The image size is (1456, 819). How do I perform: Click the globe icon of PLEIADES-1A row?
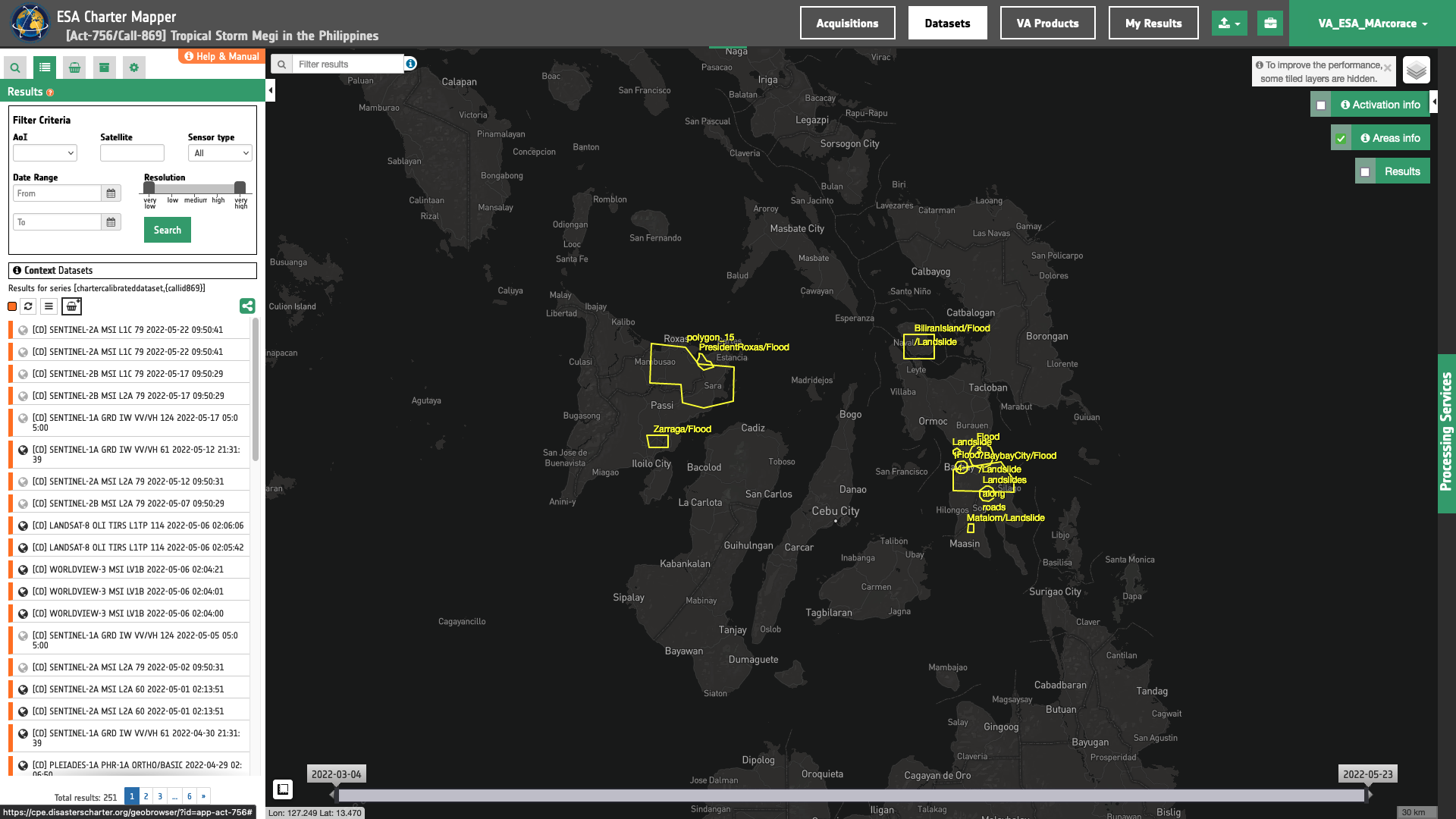click(23, 767)
